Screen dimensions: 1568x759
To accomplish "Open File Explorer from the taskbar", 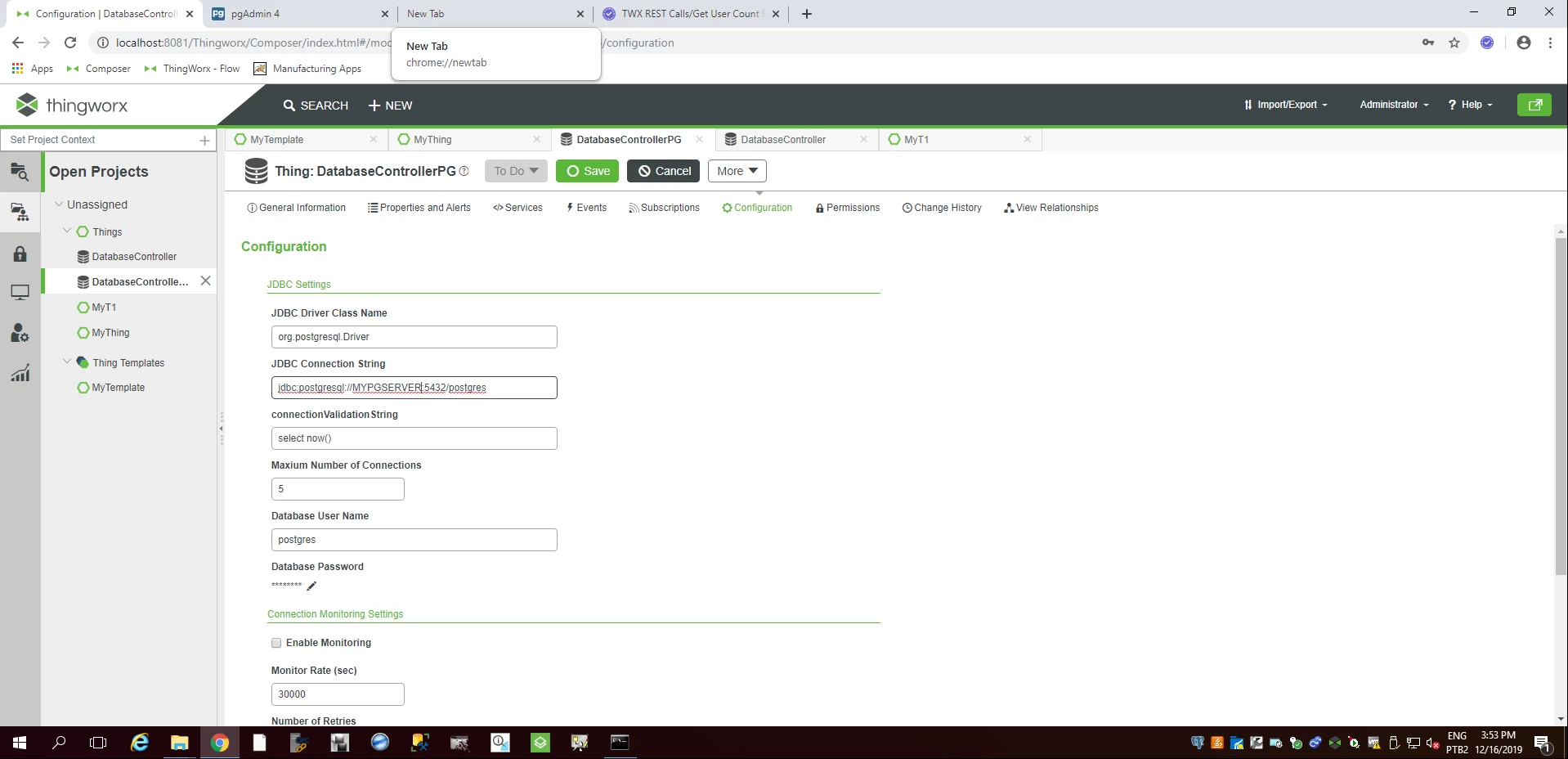I will (x=179, y=743).
